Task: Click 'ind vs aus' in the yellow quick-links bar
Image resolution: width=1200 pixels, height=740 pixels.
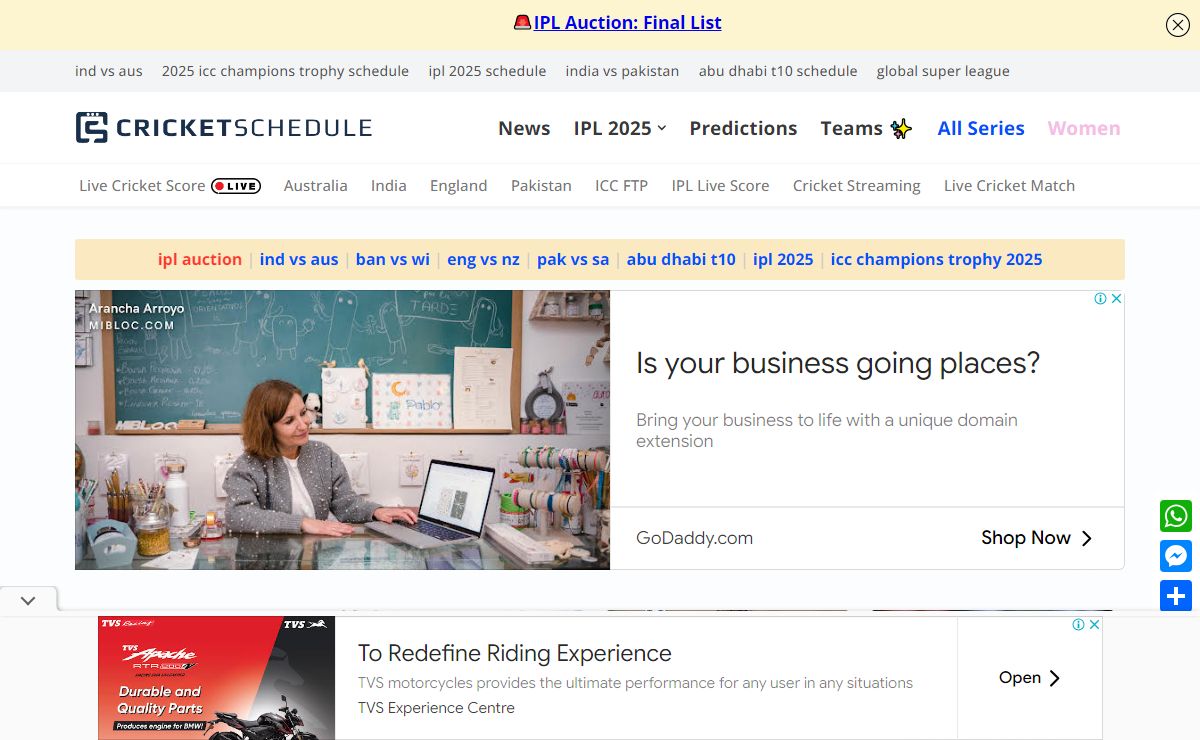Action: pos(299,259)
